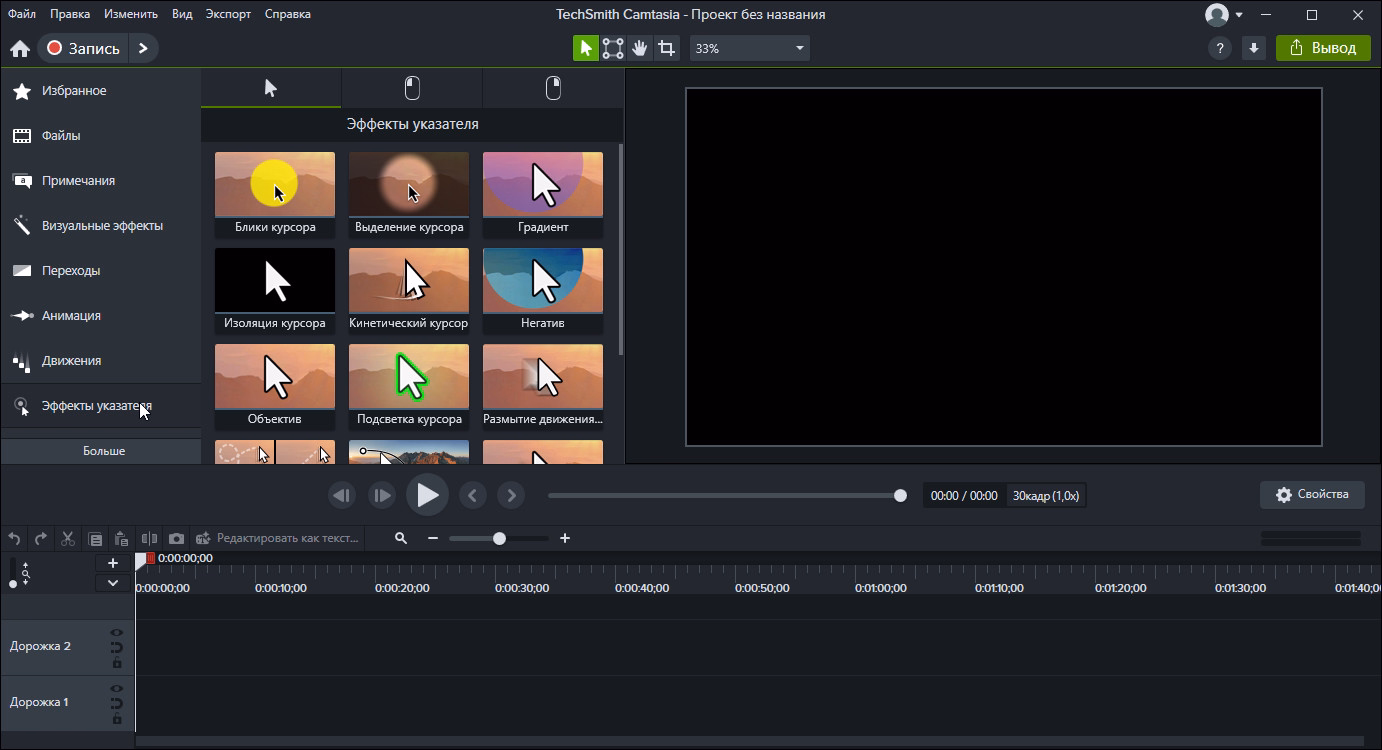Activate the pan hand tool

pos(640,48)
